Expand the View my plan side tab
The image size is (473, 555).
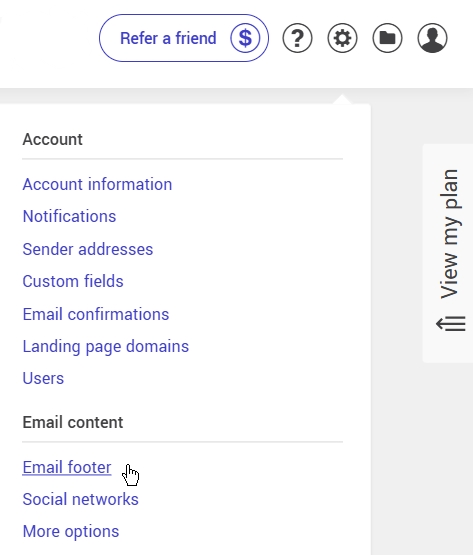point(448,253)
